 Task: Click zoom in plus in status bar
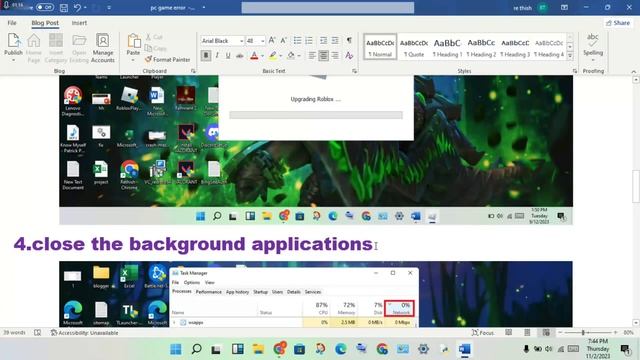(x=616, y=333)
